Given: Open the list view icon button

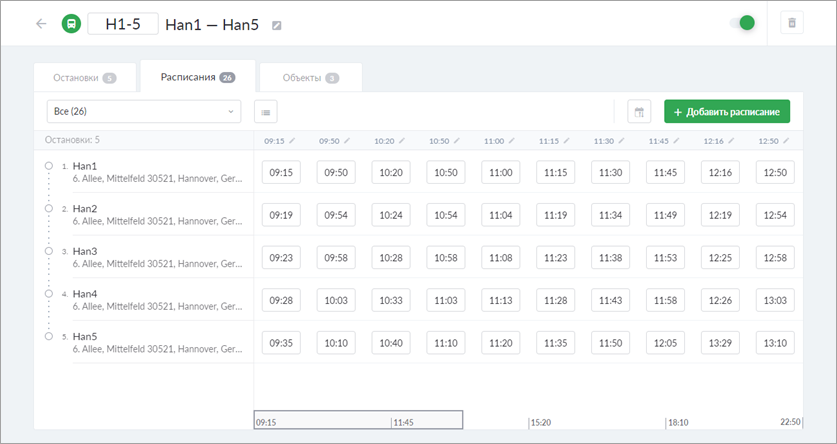Looking at the screenshot, I should [265, 111].
